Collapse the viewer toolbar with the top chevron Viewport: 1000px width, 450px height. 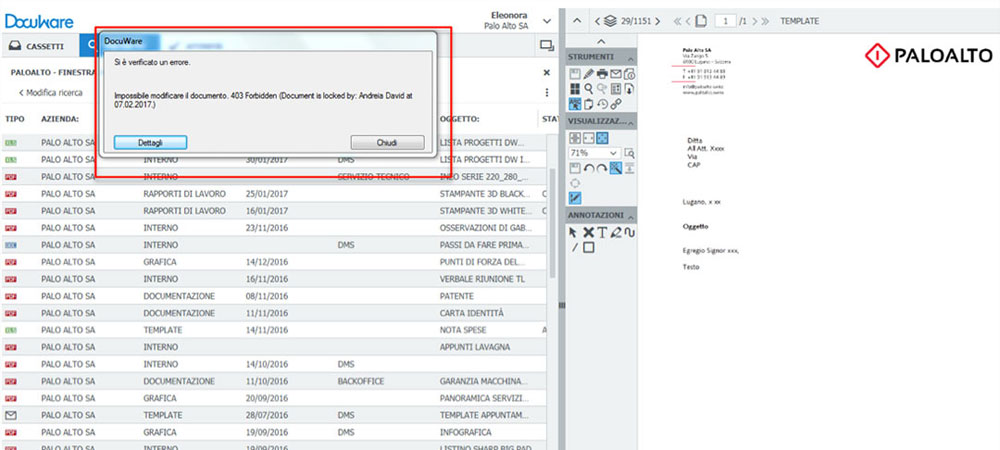[x=577, y=21]
